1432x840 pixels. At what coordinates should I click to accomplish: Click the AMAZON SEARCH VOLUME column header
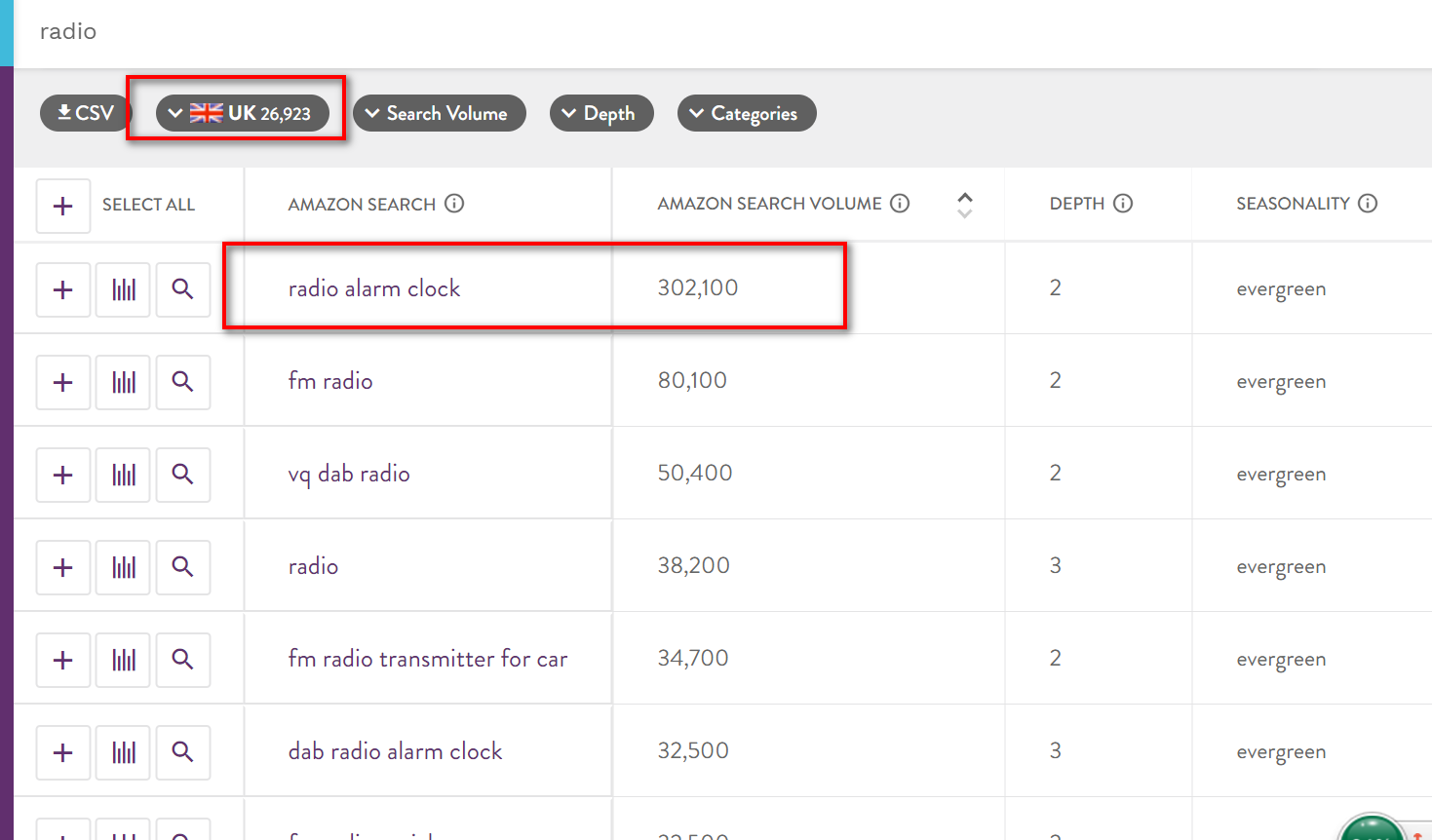point(769,204)
